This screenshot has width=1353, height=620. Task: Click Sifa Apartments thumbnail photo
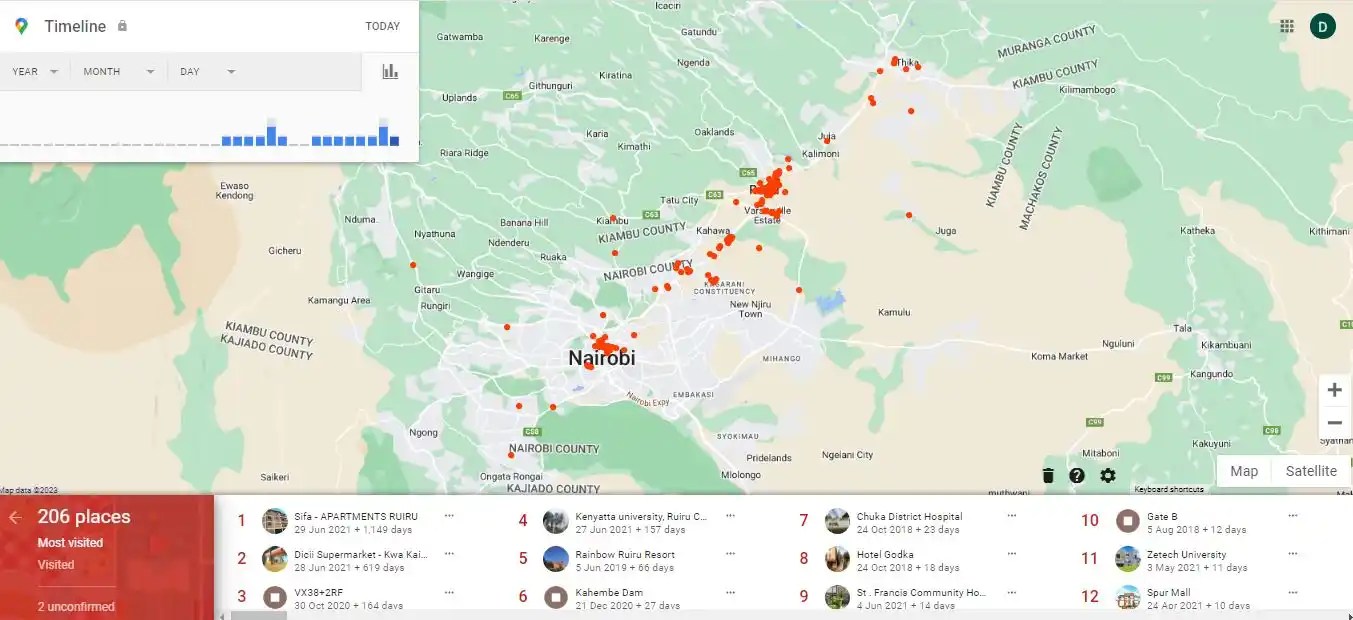click(x=275, y=521)
